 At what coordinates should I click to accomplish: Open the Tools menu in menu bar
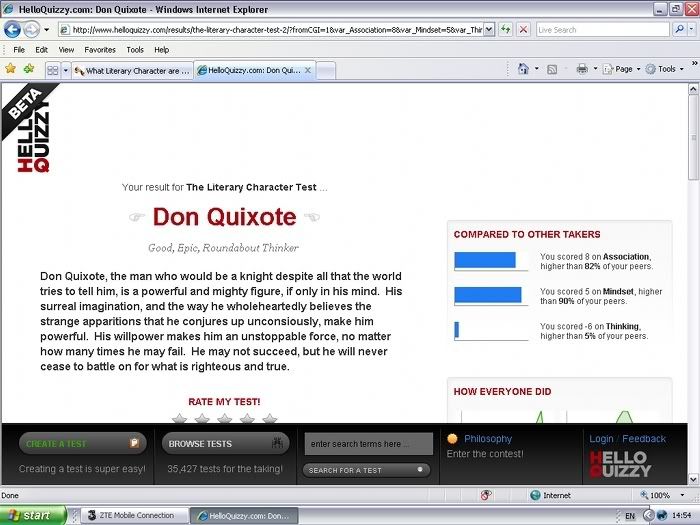tap(135, 50)
